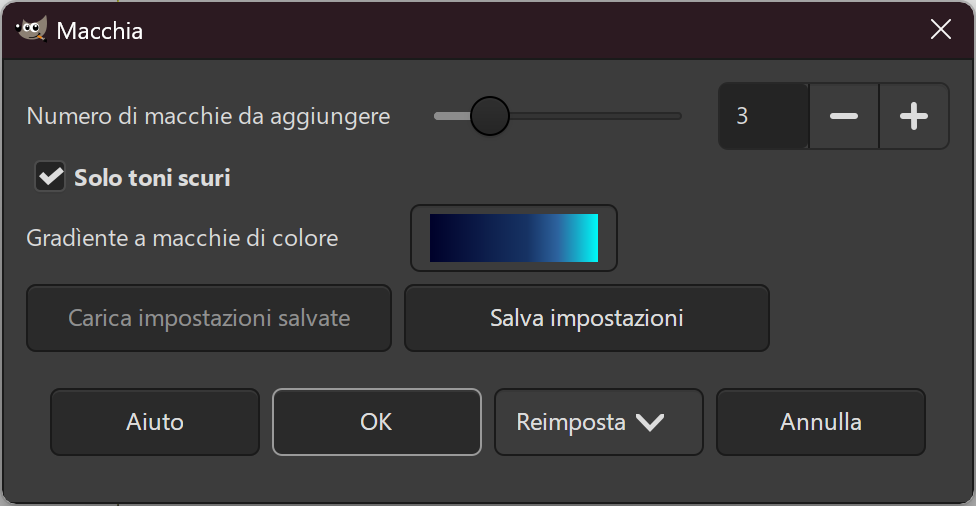Click the Carica impostazioni salvate button

click(209, 318)
